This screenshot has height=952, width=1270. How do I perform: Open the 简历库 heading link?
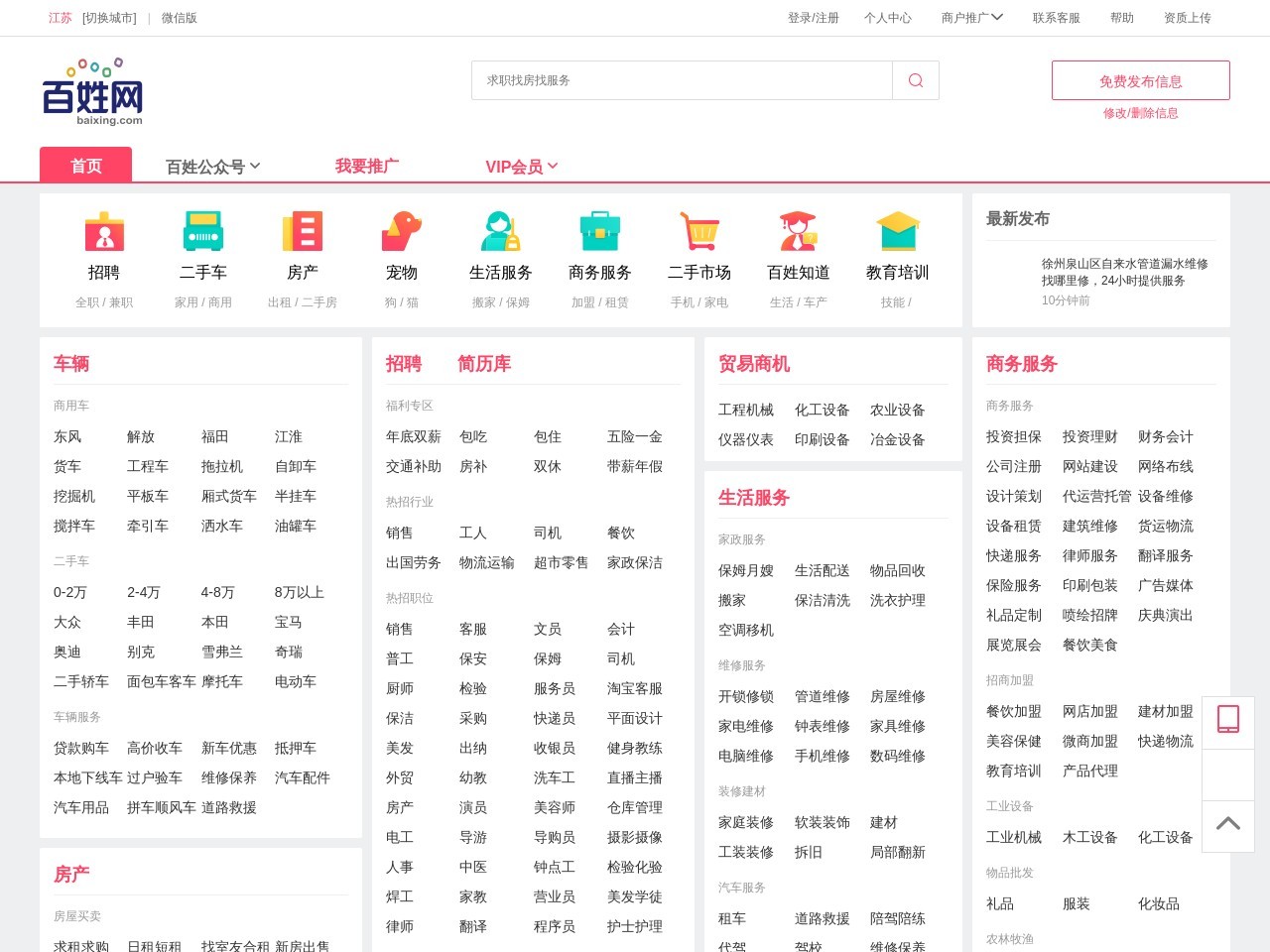[x=484, y=364]
